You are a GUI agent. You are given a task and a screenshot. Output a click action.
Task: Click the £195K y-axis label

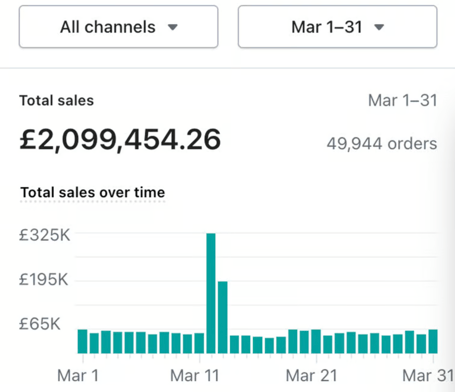[44, 279]
